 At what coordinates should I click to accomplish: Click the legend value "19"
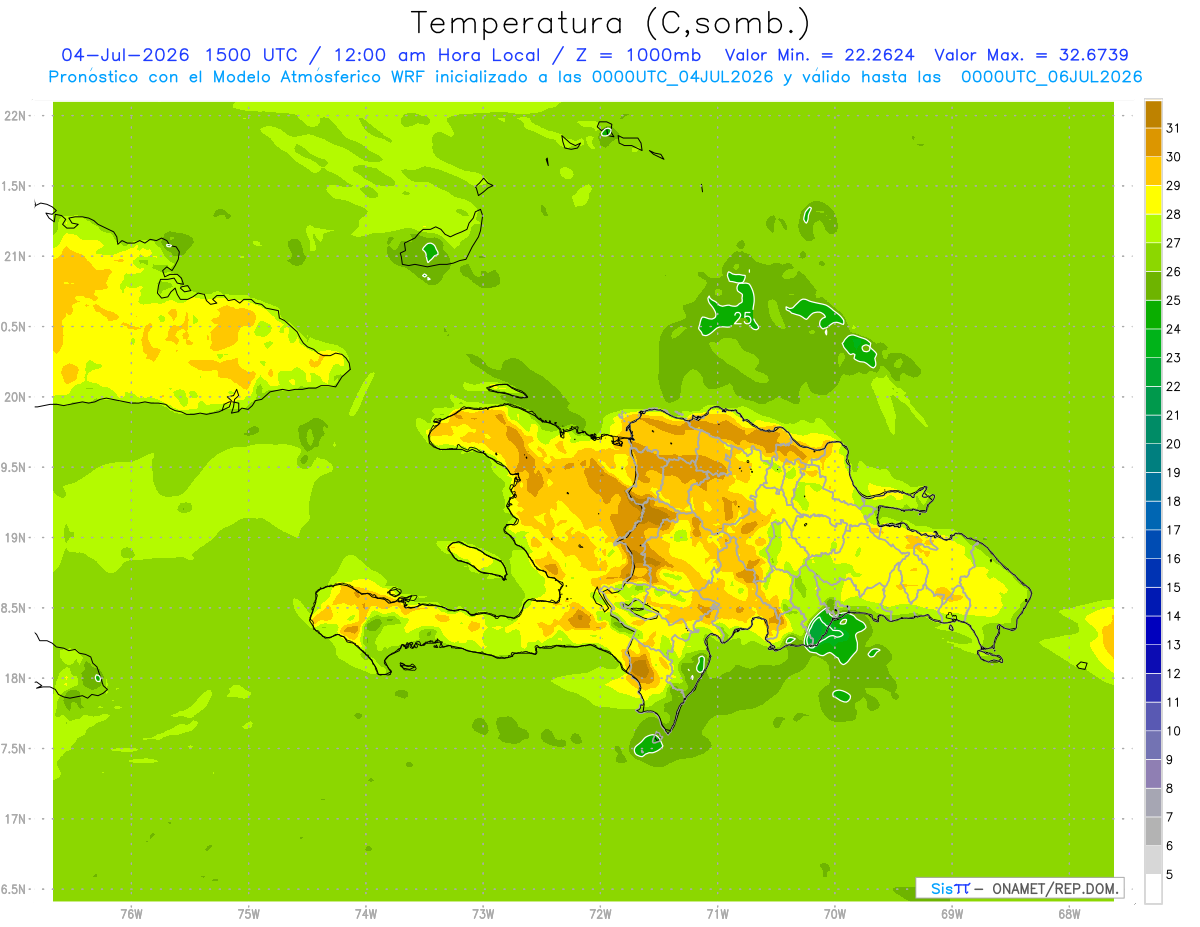pos(1174,472)
